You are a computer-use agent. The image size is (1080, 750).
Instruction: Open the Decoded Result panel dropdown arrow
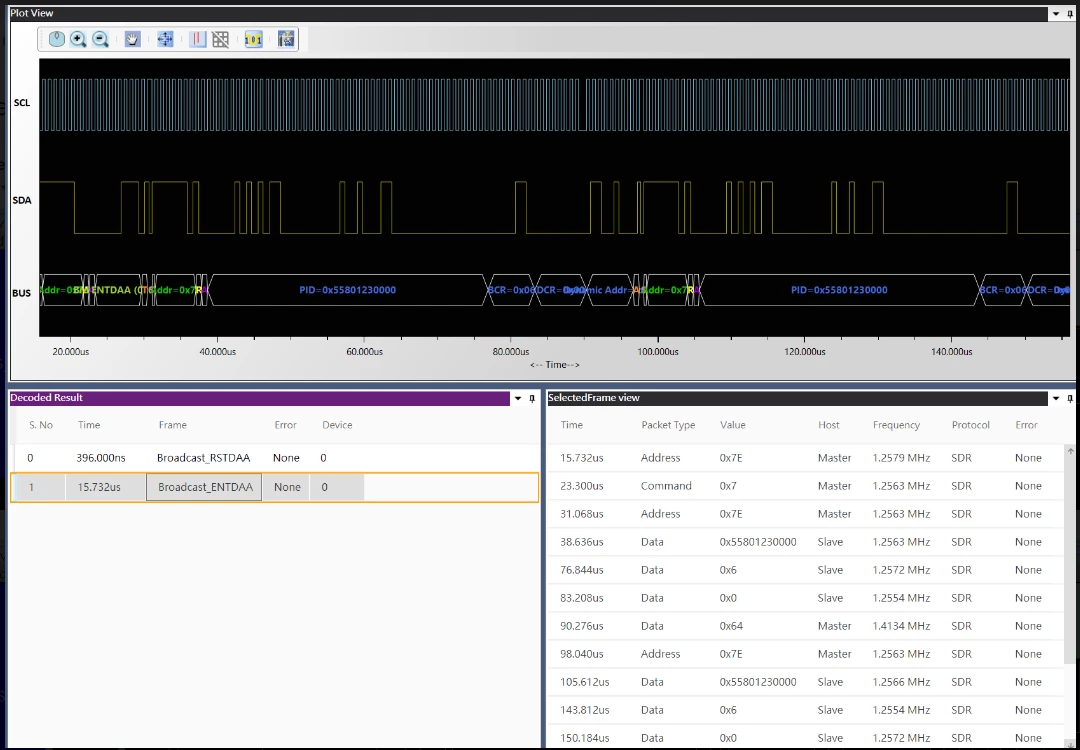coord(519,398)
